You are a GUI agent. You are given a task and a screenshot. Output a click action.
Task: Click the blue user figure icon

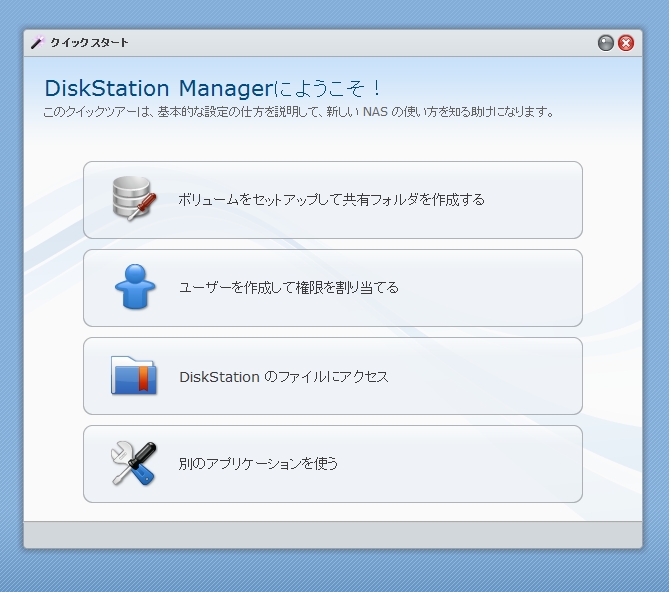pos(135,287)
